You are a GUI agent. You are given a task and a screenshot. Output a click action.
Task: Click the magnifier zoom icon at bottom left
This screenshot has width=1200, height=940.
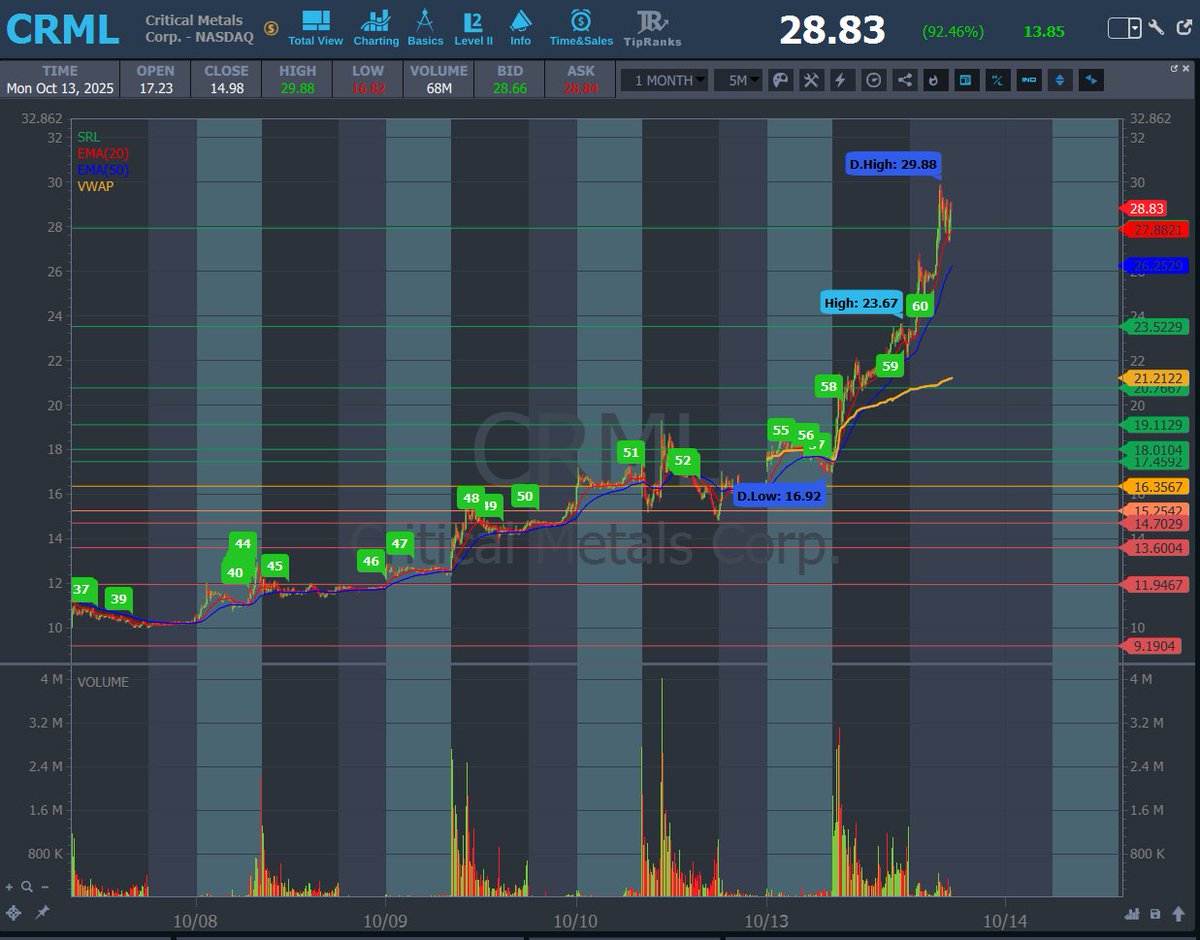[x=27, y=886]
